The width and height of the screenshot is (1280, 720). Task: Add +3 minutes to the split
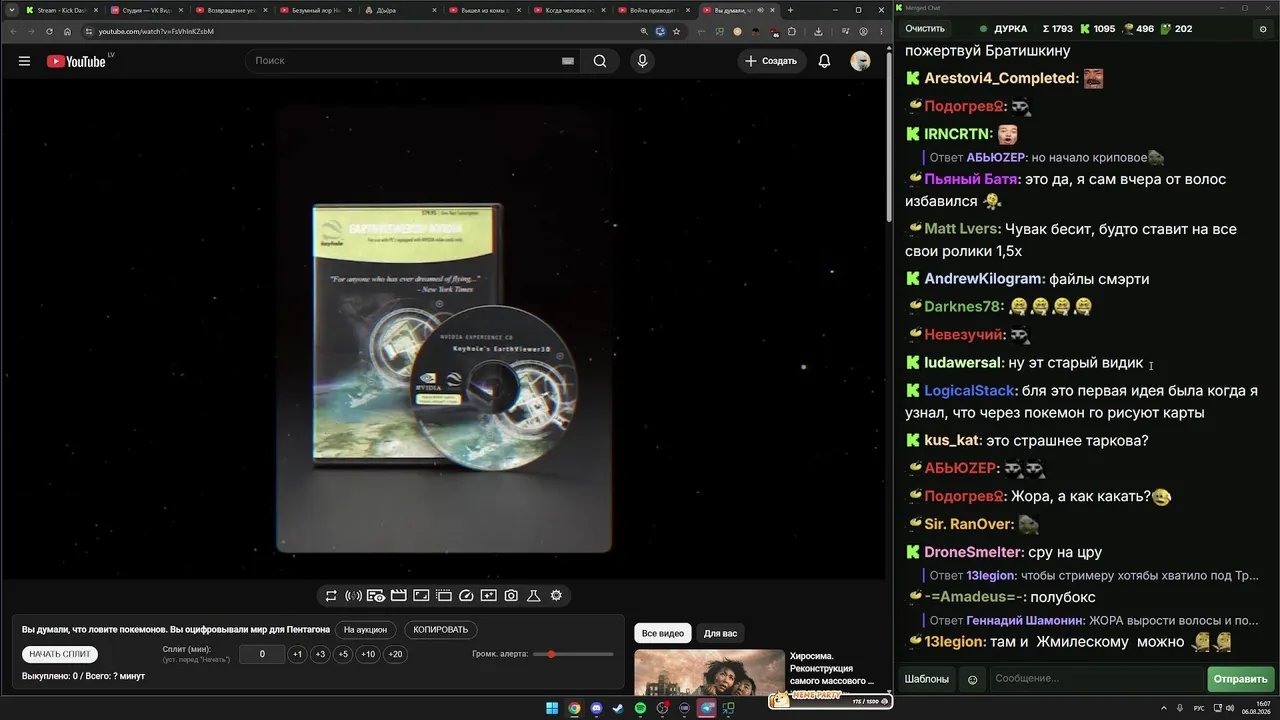coord(320,655)
